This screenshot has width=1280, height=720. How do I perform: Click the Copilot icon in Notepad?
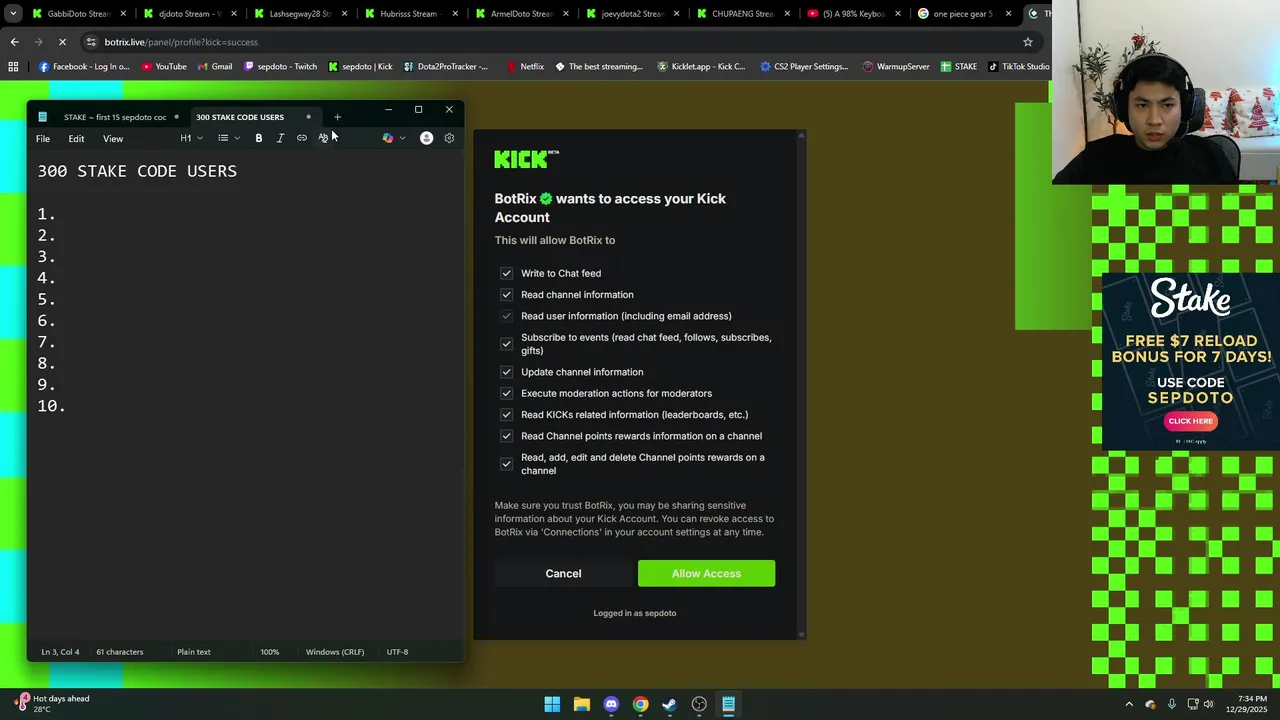[388, 138]
